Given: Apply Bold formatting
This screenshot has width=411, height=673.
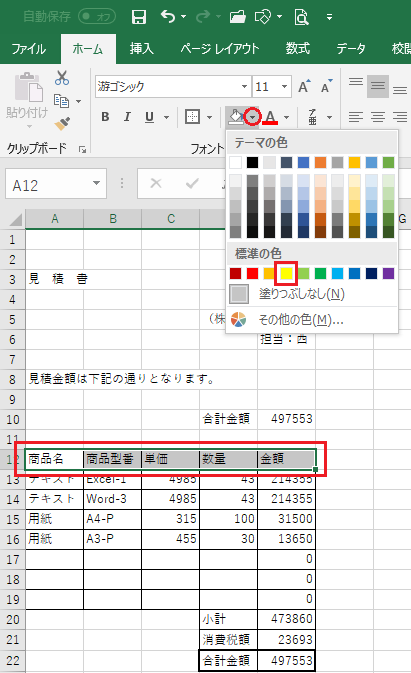Looking at the screenshot, I should pos(105,117).
